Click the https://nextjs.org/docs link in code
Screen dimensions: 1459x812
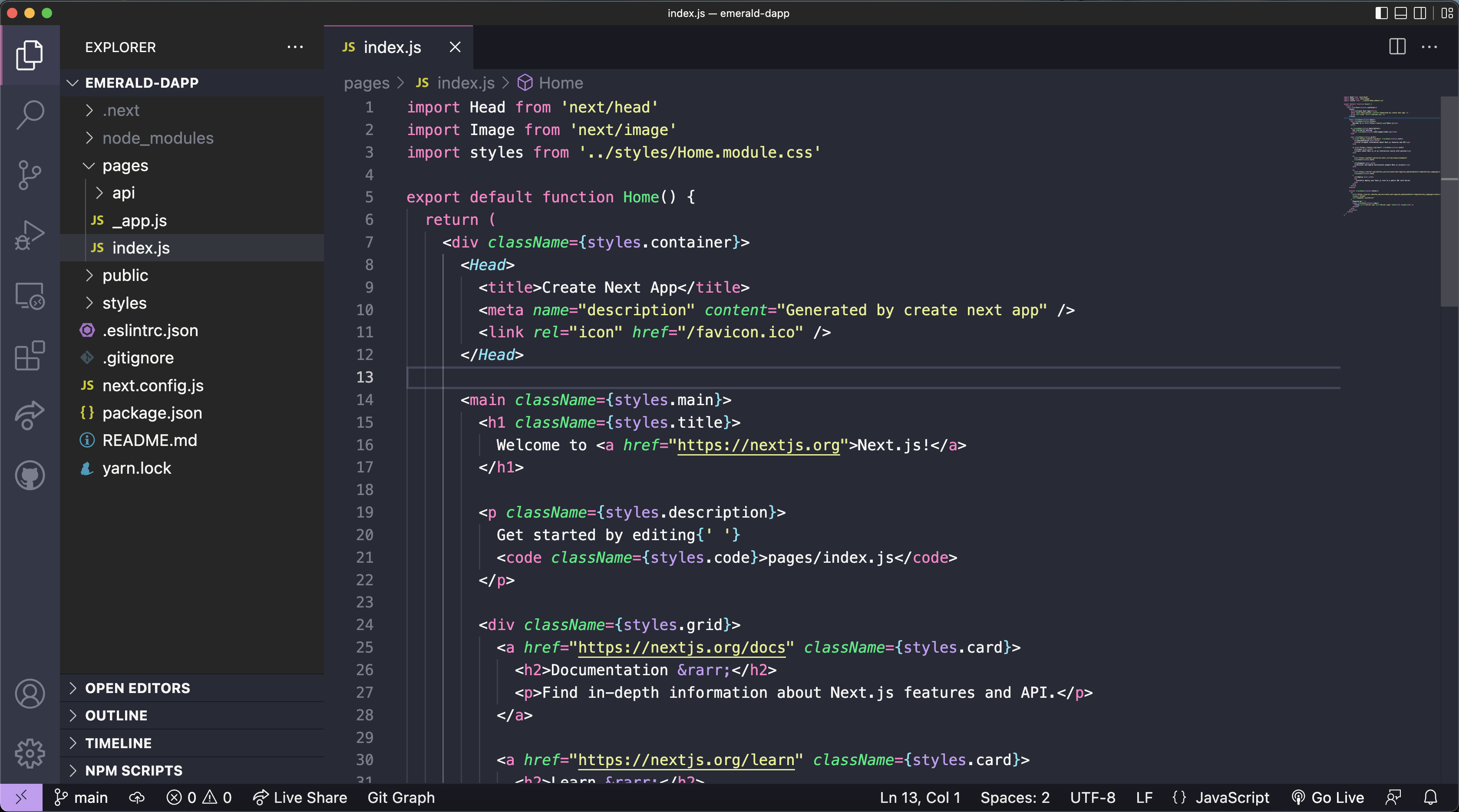tap(681, 647)
